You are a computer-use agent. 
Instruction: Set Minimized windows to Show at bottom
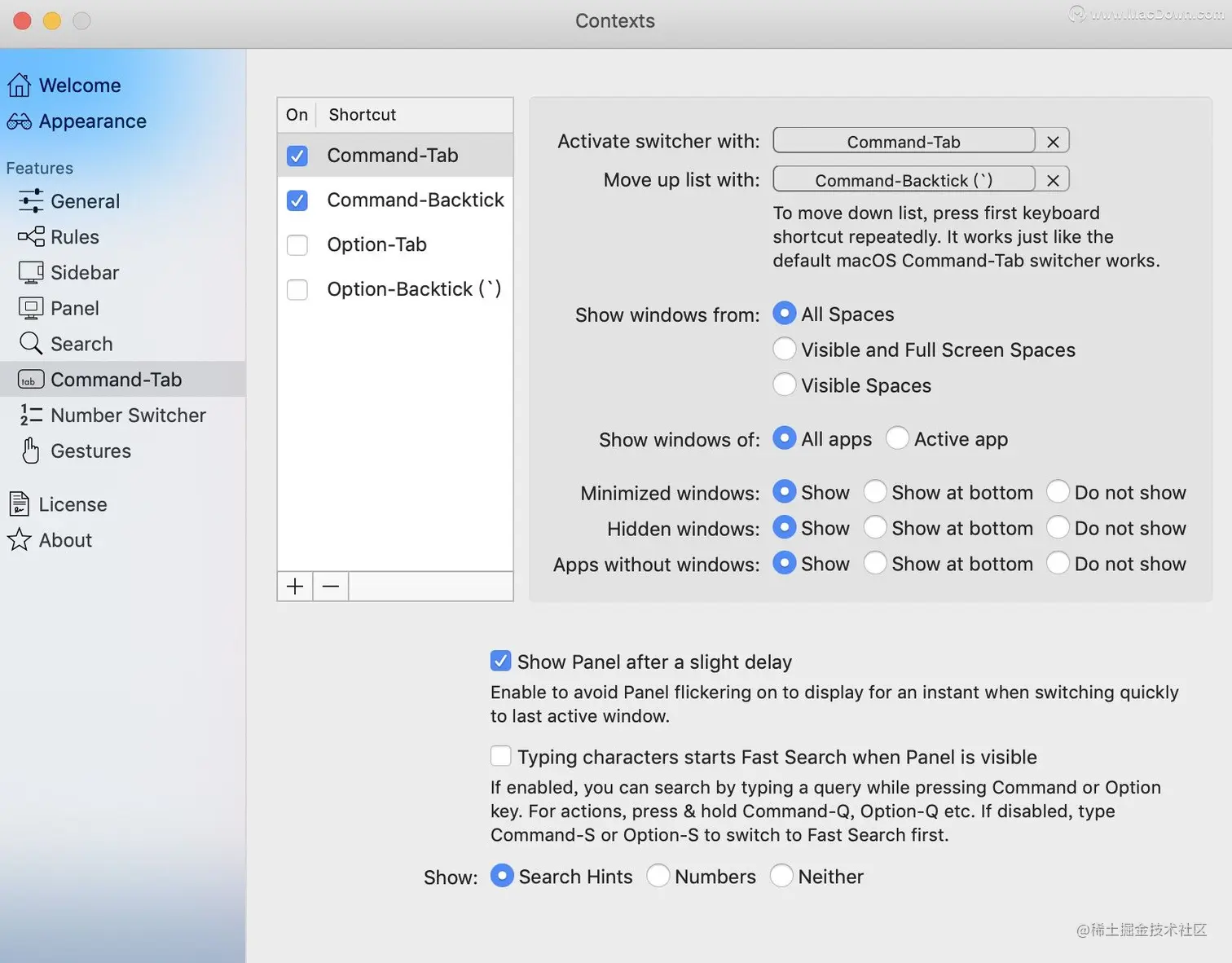(x=875, y=491)
